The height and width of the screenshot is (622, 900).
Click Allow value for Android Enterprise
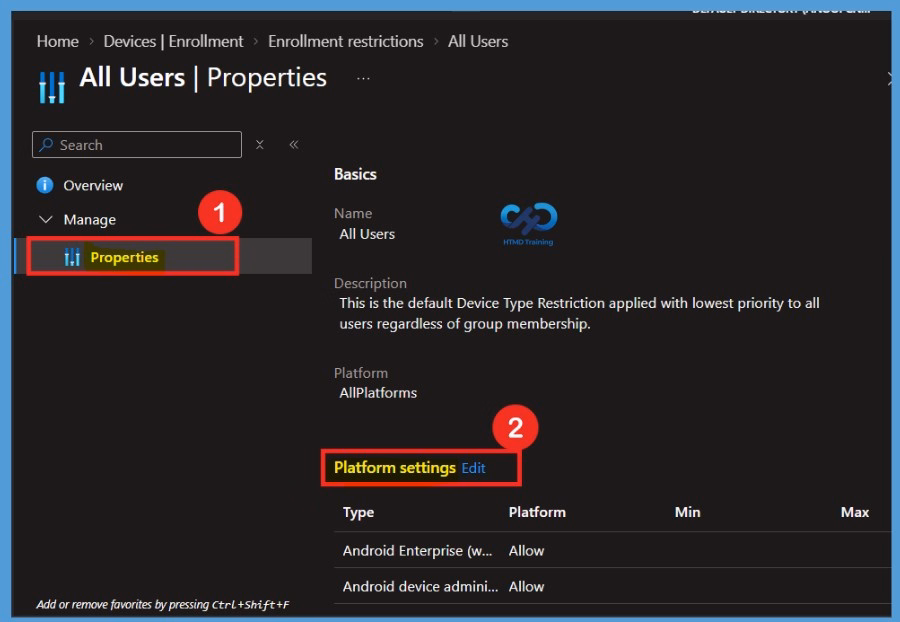pos(526,551)
